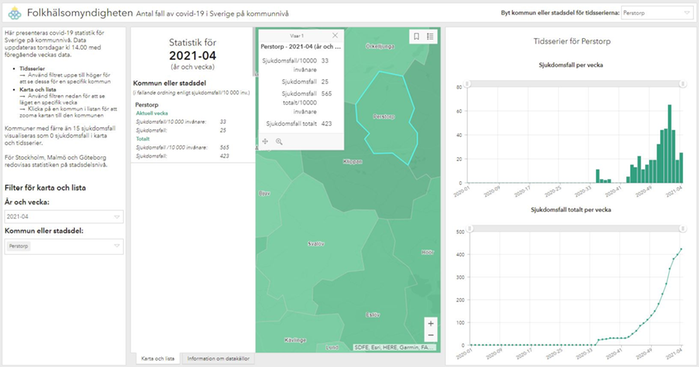Click Aktuell vecka label in list
This screenshot has height=367, width=699.
point(152,113)
